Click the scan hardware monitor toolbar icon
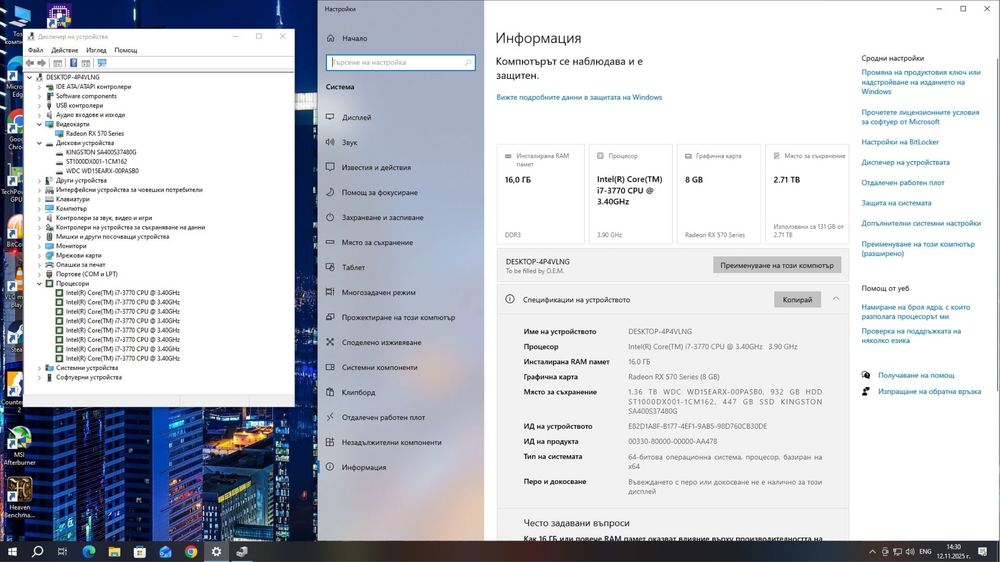 click(101, 63)
